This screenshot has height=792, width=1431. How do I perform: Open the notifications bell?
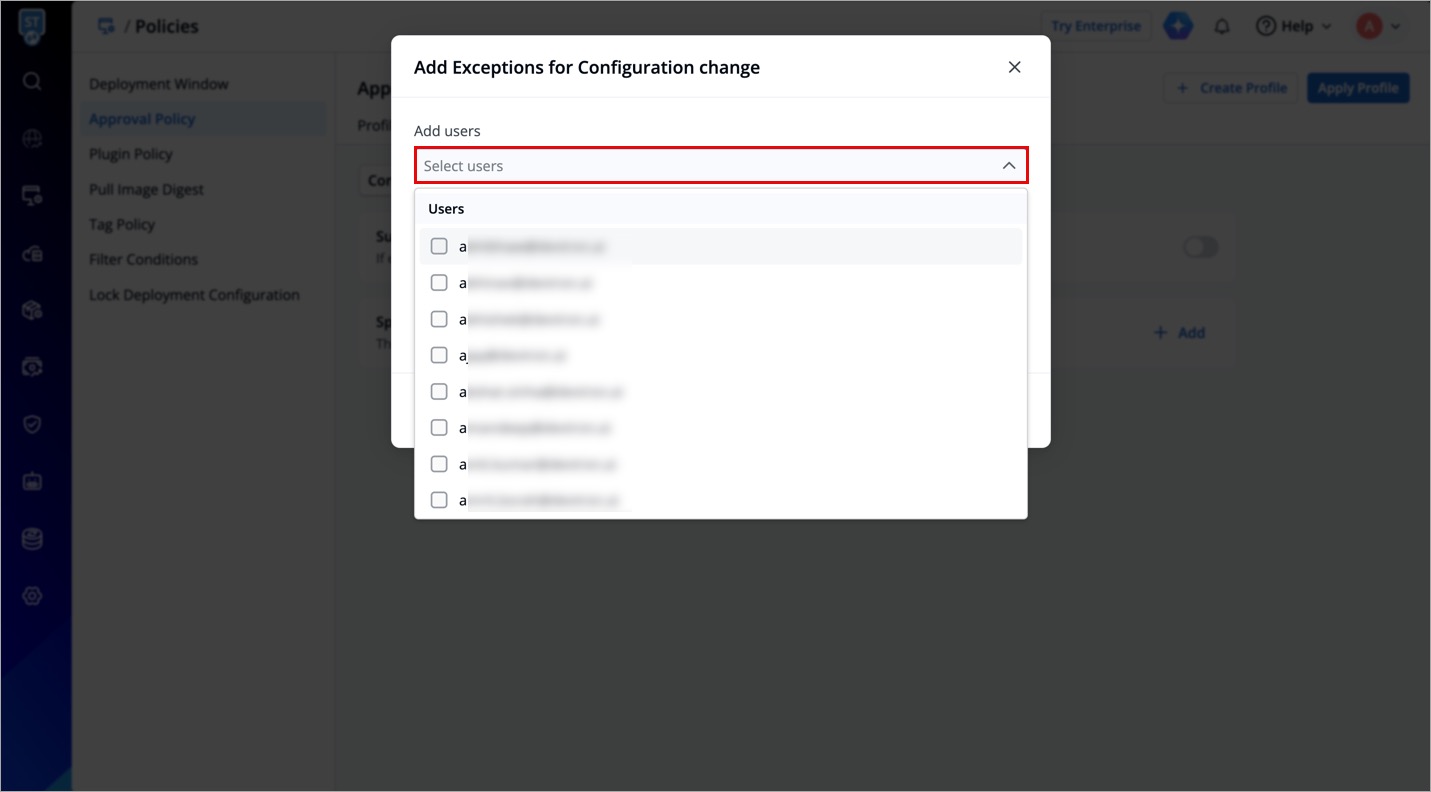pos(1222,27)
